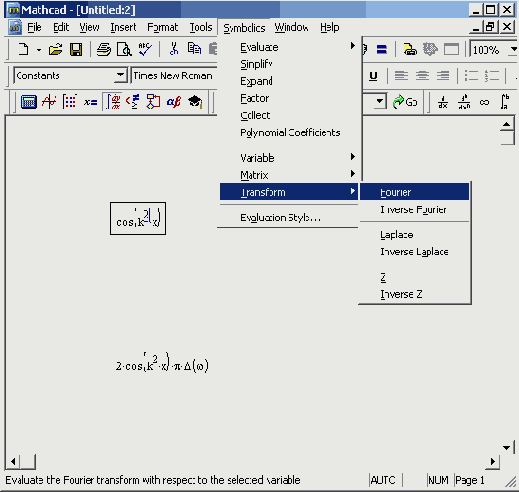Open Evaluation Style dialog
Image resolution: width=519 pixels, height=492 pixels.
coord(289,218)
